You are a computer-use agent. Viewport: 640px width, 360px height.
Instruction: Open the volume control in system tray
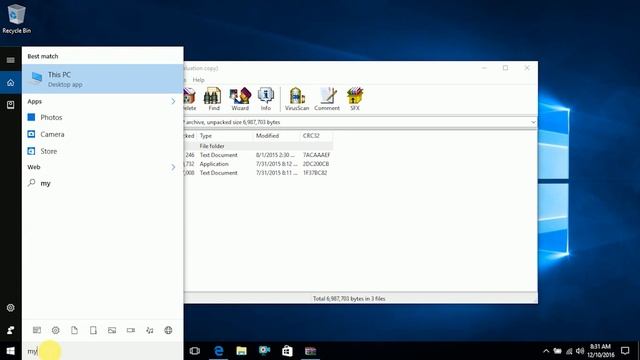(580, 351)
